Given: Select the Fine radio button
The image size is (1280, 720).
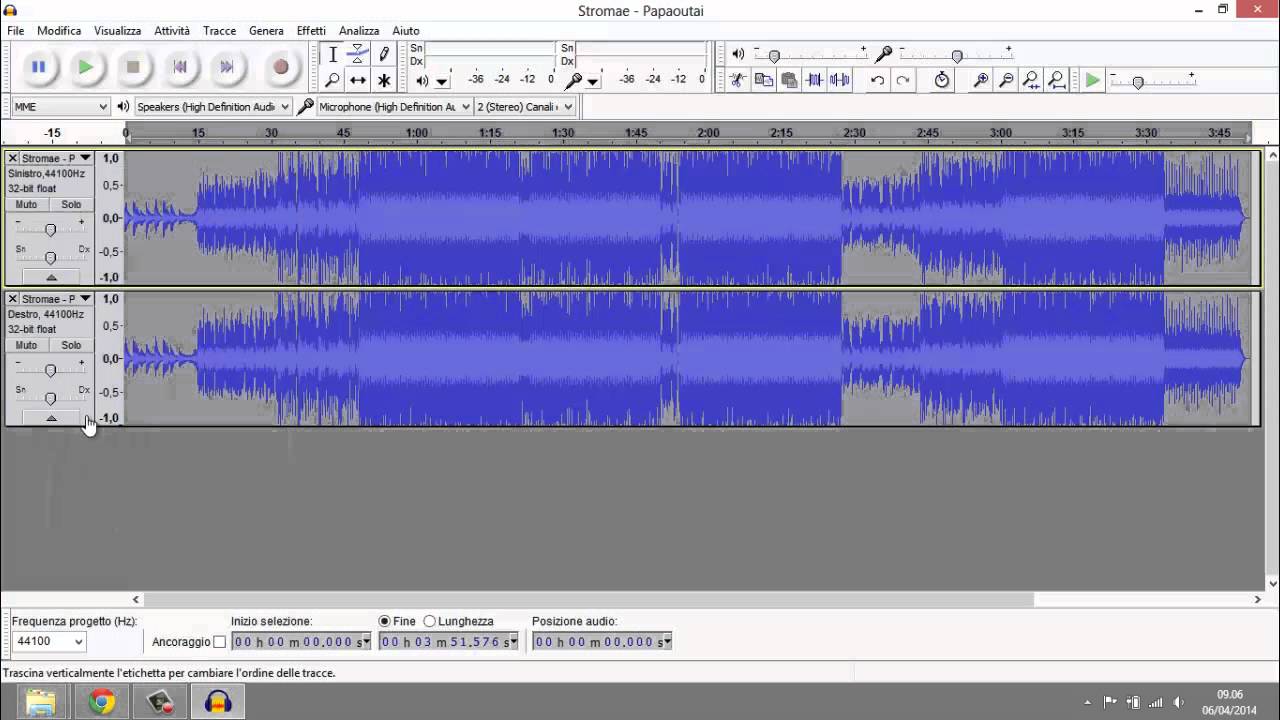Looking at the screenshot, I should click(385, 621).
